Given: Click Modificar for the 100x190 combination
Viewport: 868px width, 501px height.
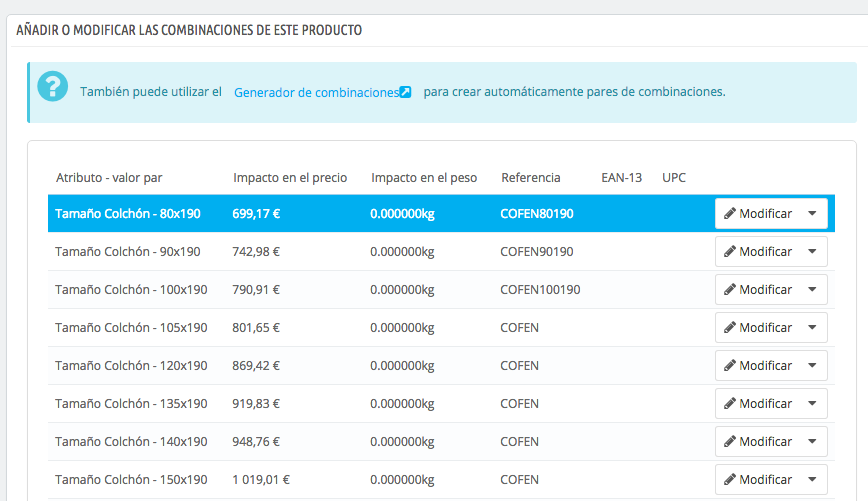Looking at the screenshot, I should 758,290.
